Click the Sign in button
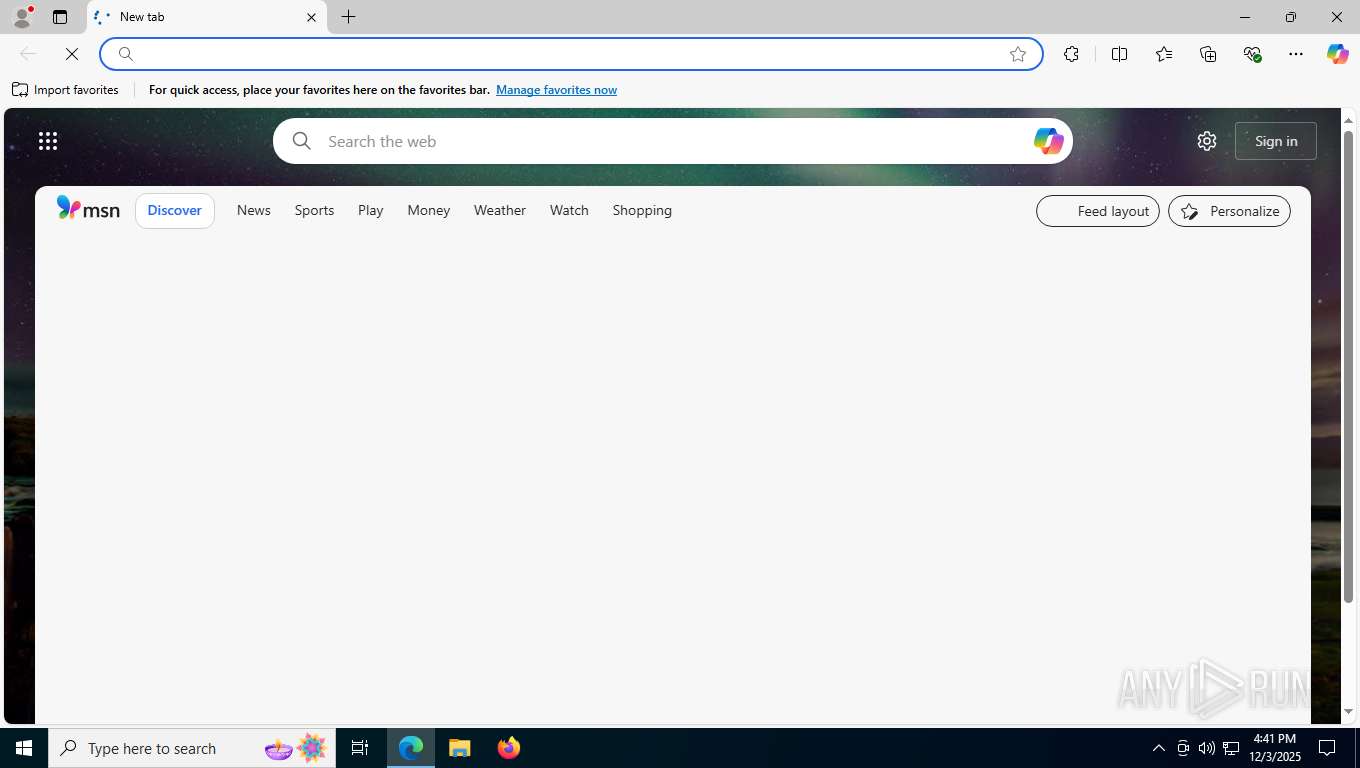Screen dimensions: 1360x768 1276,141
